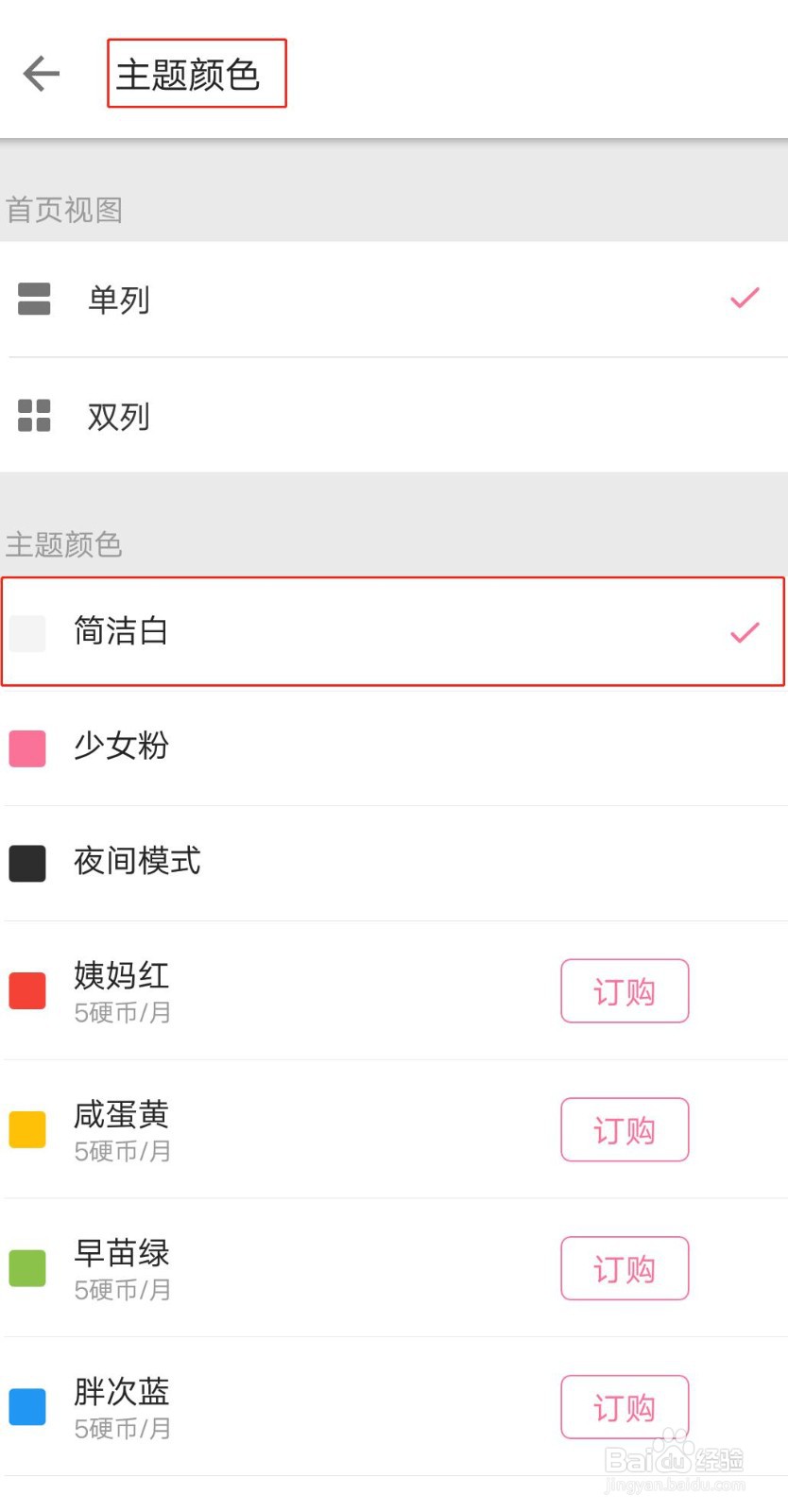Tap the back arrow icon

[x=42, y=74]
